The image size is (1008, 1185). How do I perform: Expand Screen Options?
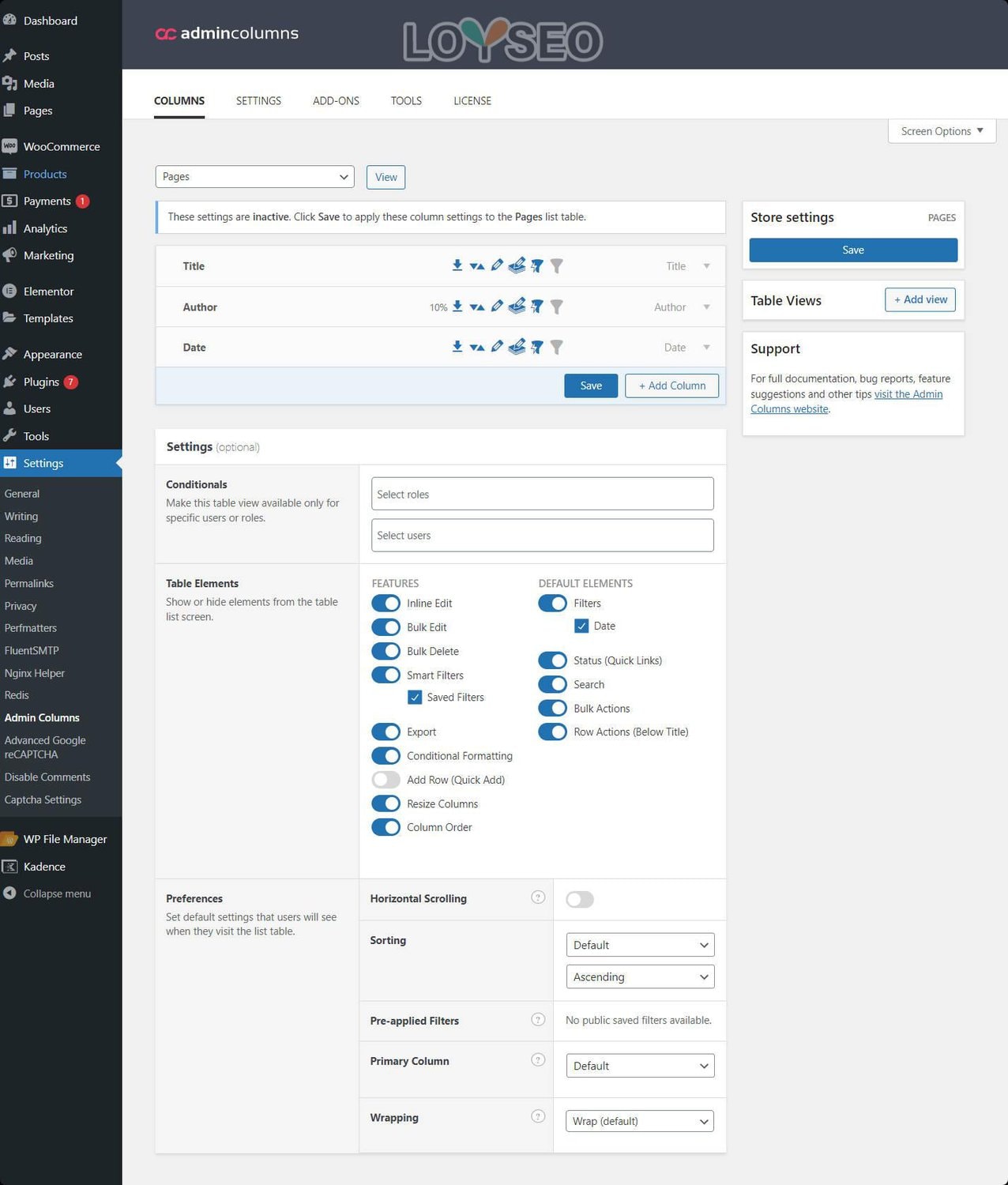[942, 131]
